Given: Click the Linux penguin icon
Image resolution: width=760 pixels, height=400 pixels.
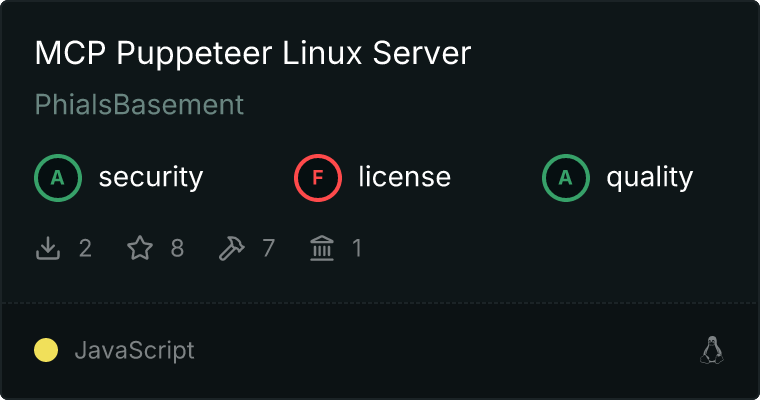Looking at the screenshot, I should tap(711, 350).
